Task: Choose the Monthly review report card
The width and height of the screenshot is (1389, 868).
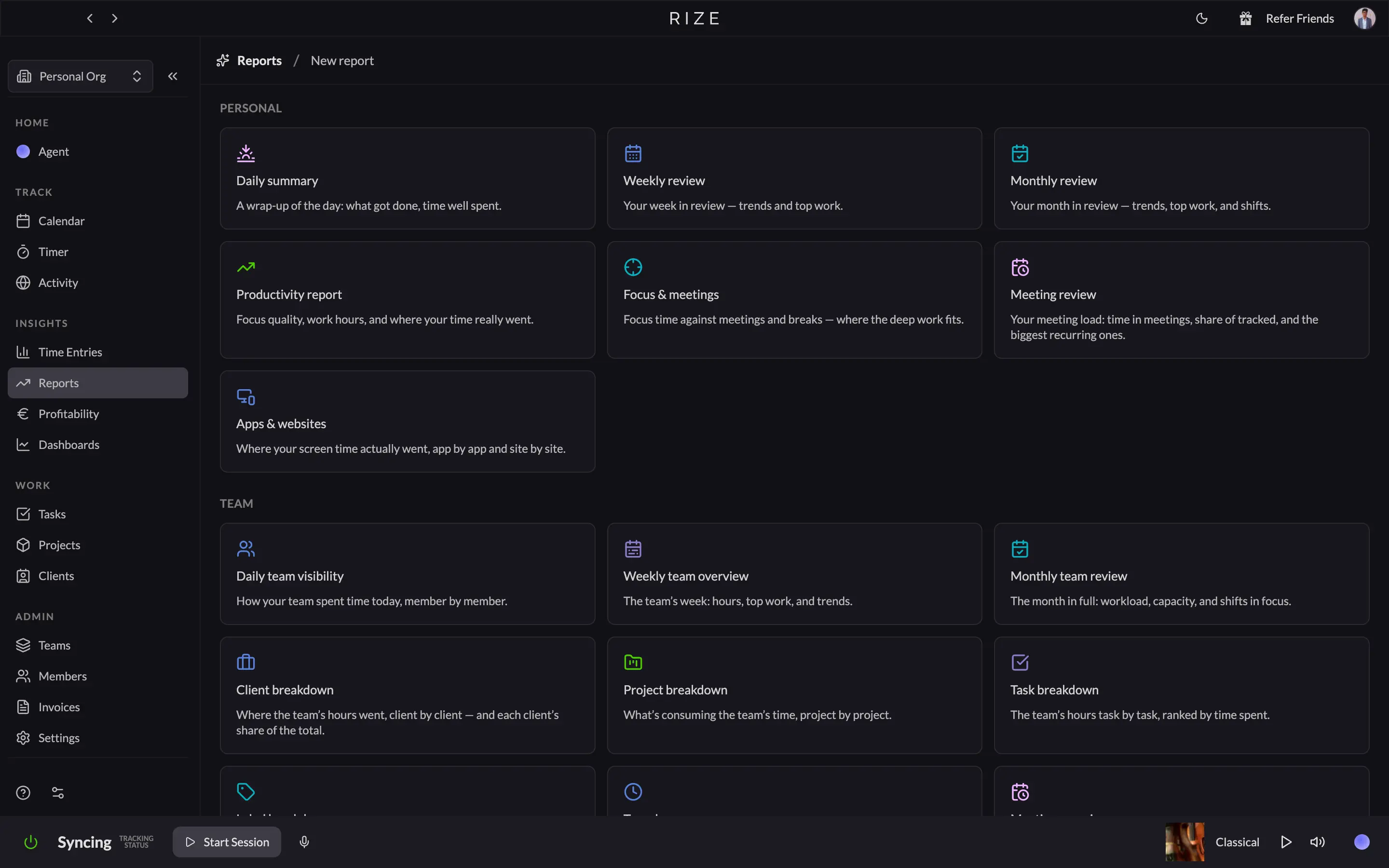Action: (1182, 178)
